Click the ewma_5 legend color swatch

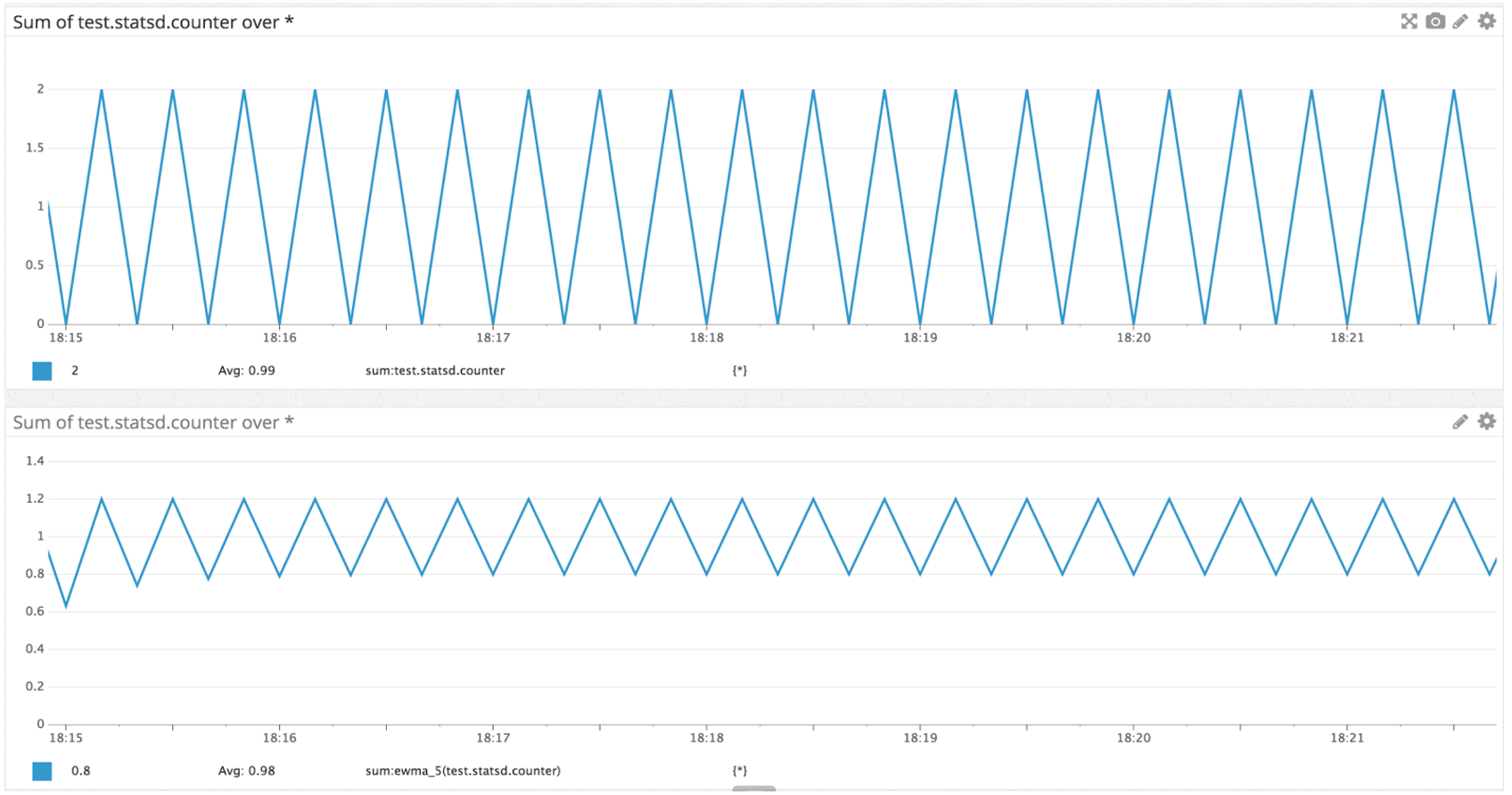point(42,771)
